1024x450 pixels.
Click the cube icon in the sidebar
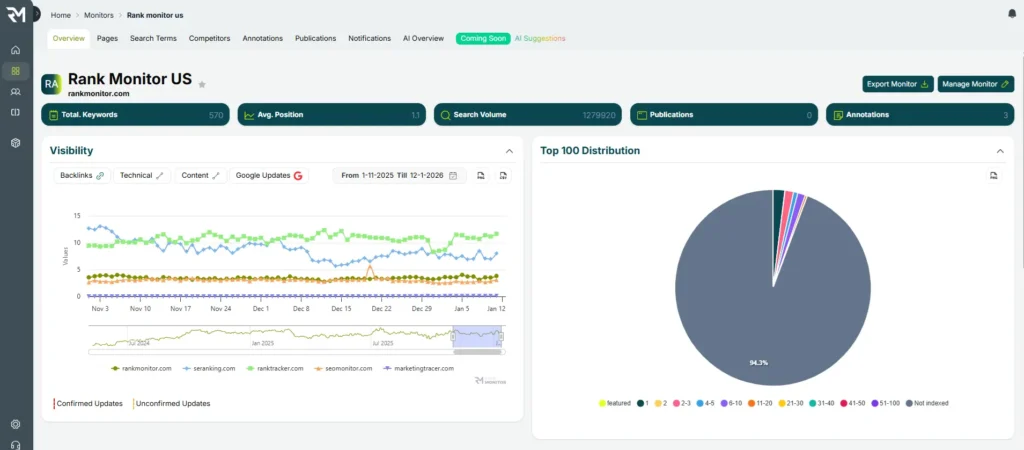point(15,143)
